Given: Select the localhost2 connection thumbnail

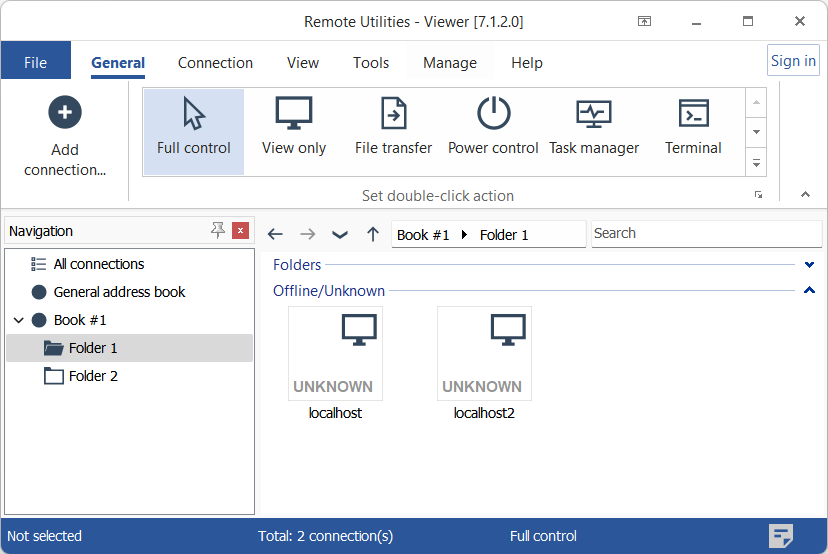Looking at the screenshot, I should click(484, 354).
